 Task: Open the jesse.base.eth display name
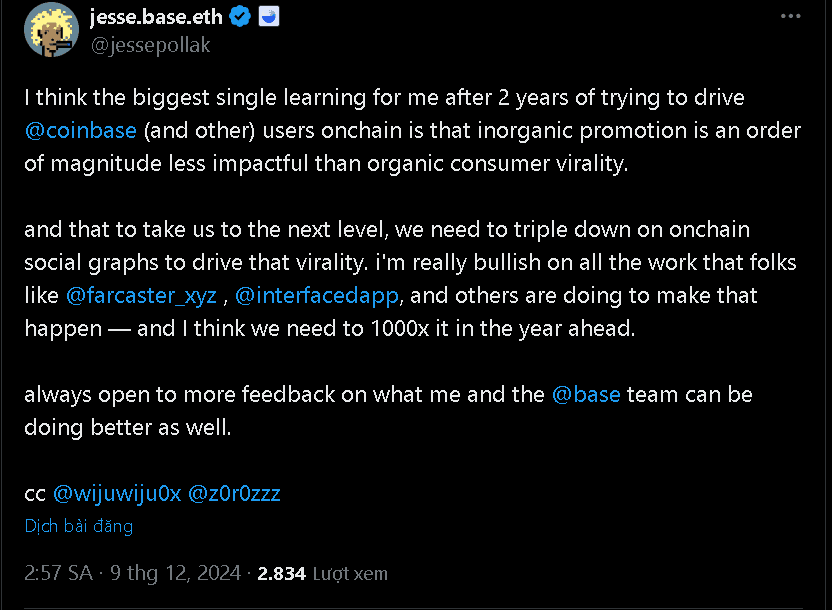point(155,17)
